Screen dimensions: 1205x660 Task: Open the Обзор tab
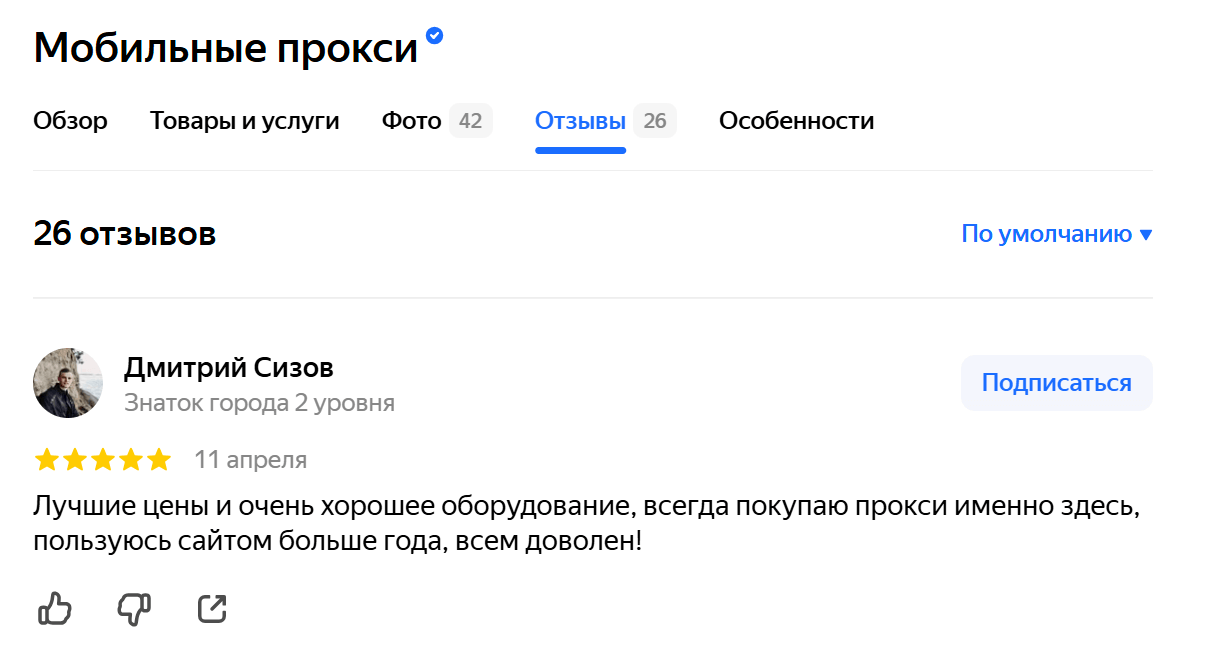[x=70, y=121]
